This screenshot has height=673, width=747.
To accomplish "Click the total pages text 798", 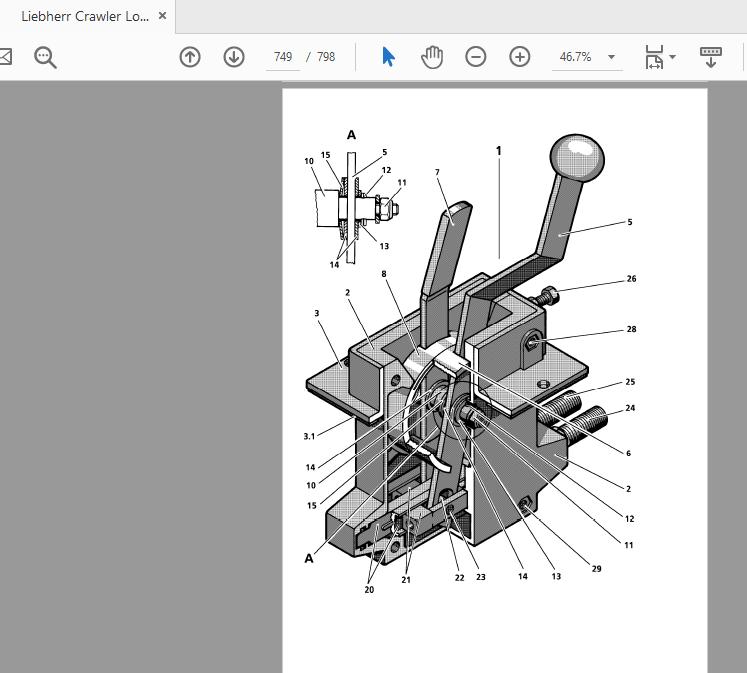I will tap(326, 57).
